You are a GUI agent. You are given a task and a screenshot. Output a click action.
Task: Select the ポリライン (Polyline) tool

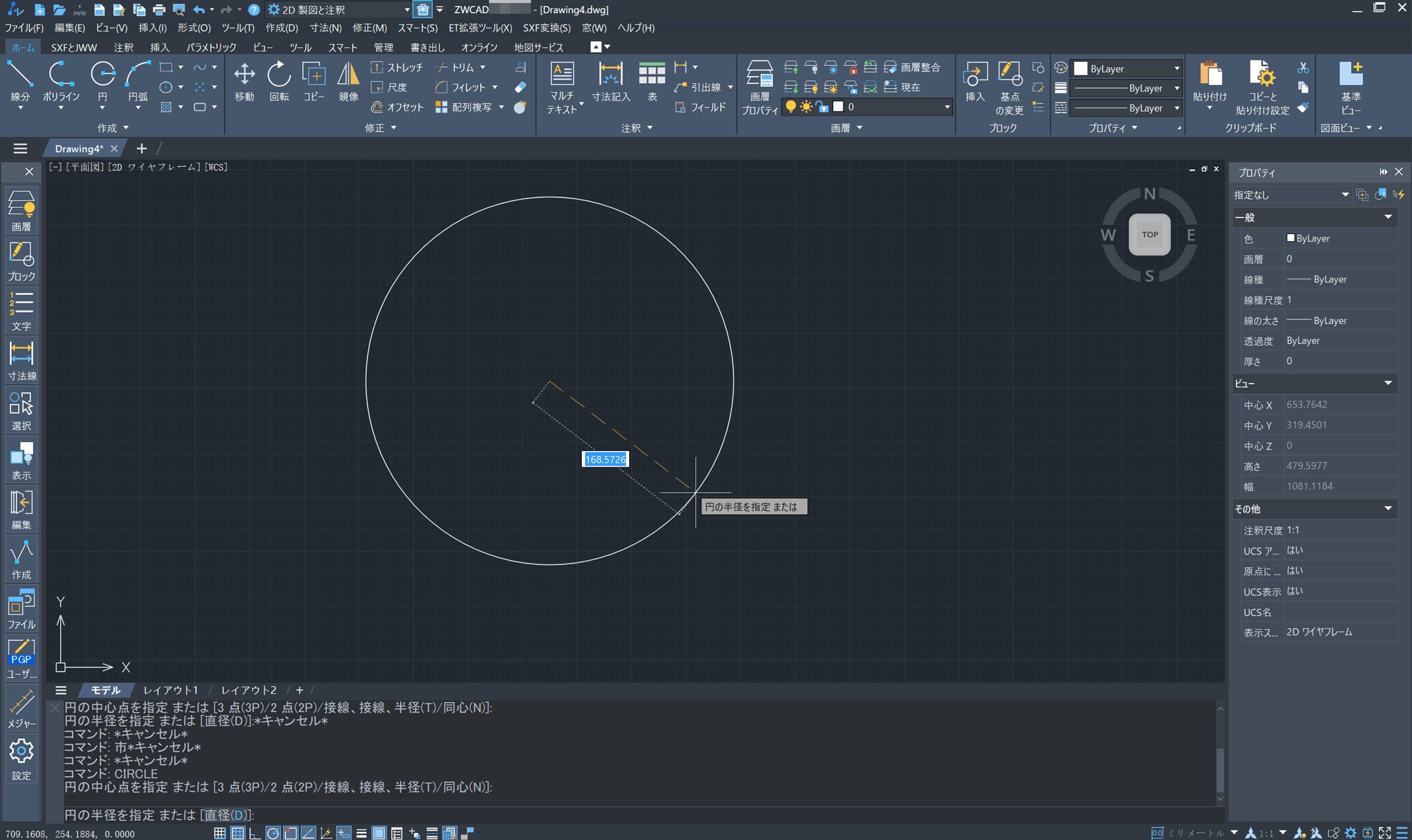click(60, 81)
